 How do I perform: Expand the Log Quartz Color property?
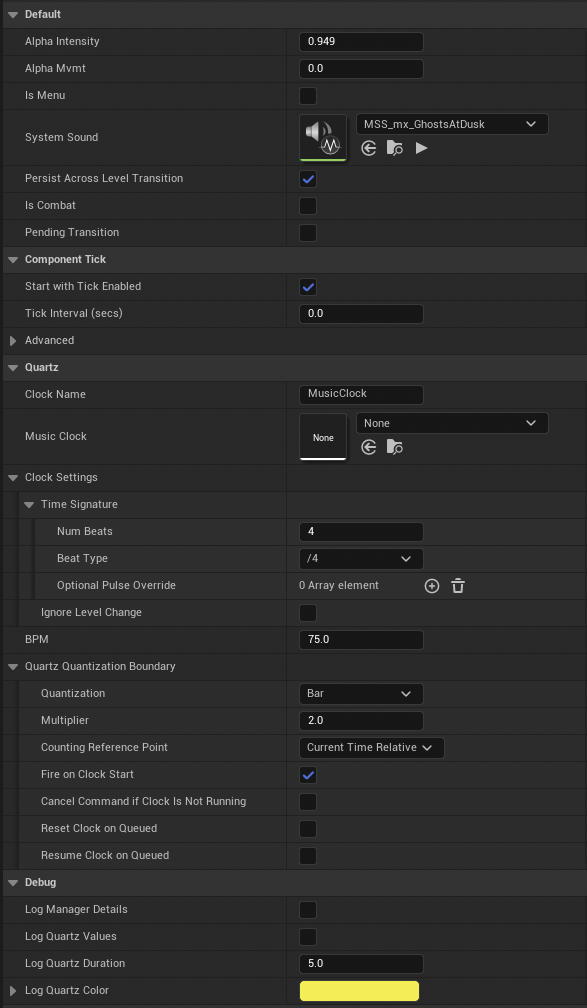13,991
